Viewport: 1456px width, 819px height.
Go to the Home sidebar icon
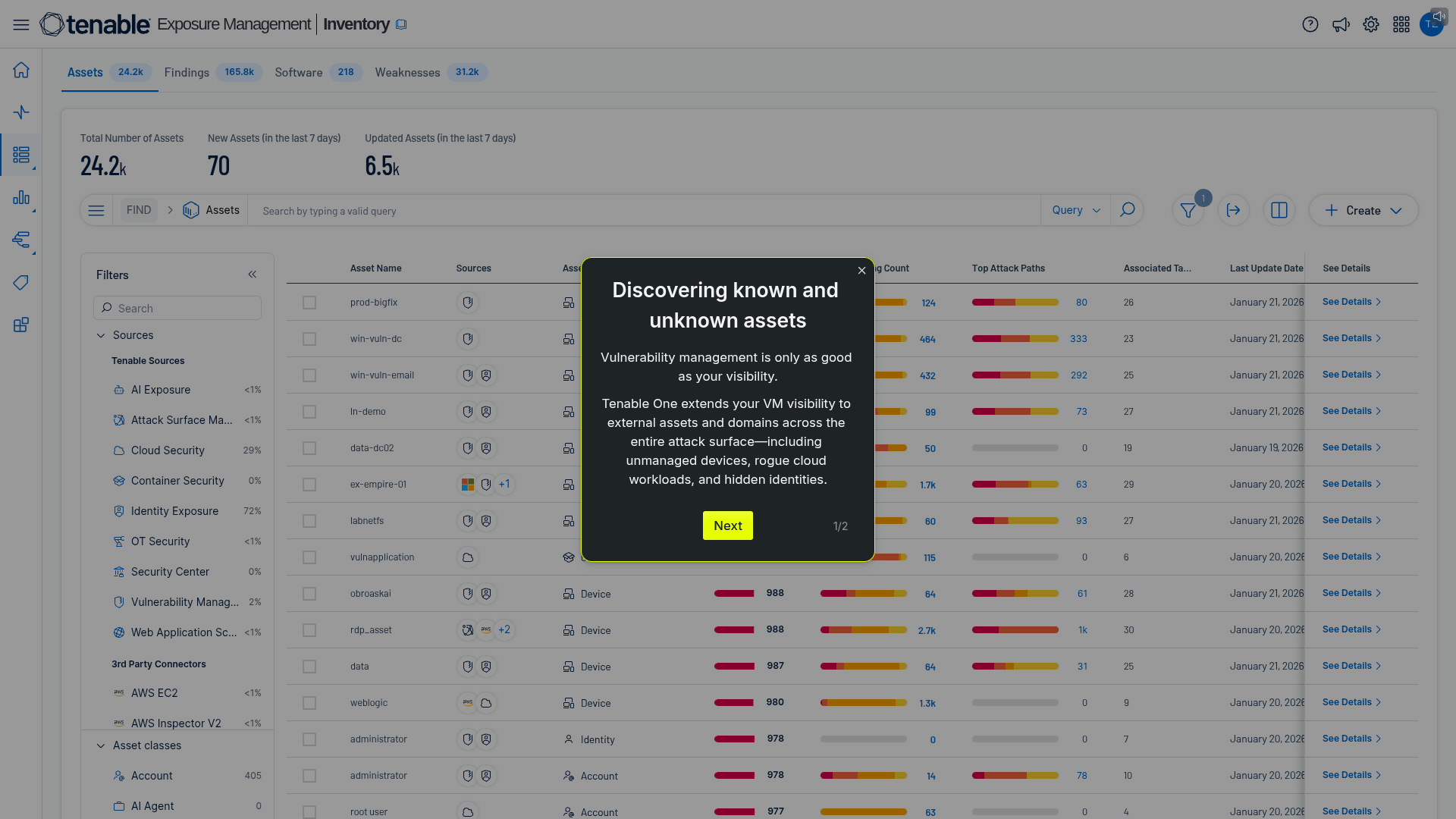click(21, 70)
